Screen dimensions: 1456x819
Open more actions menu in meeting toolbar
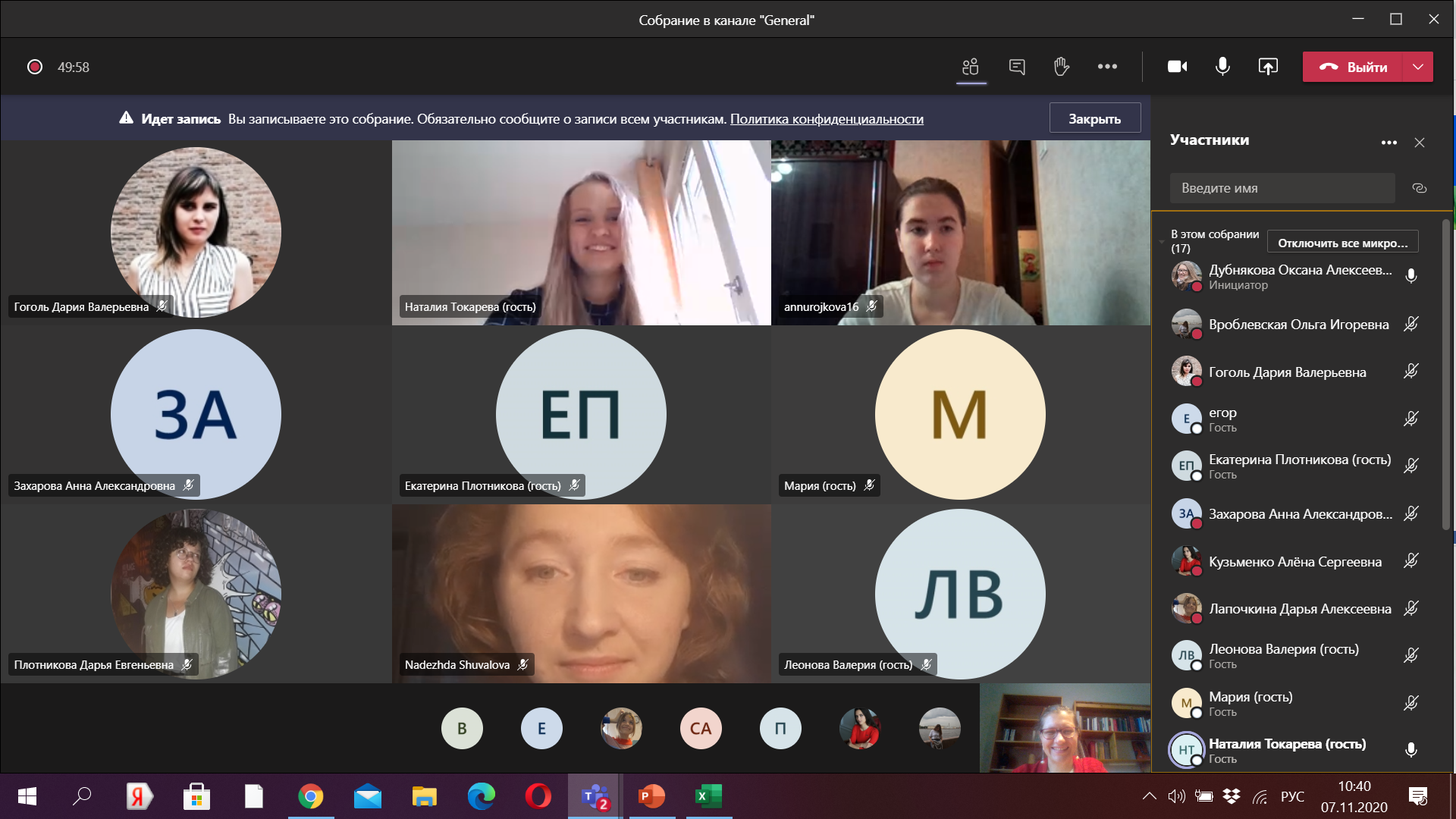click(1107, 67)
